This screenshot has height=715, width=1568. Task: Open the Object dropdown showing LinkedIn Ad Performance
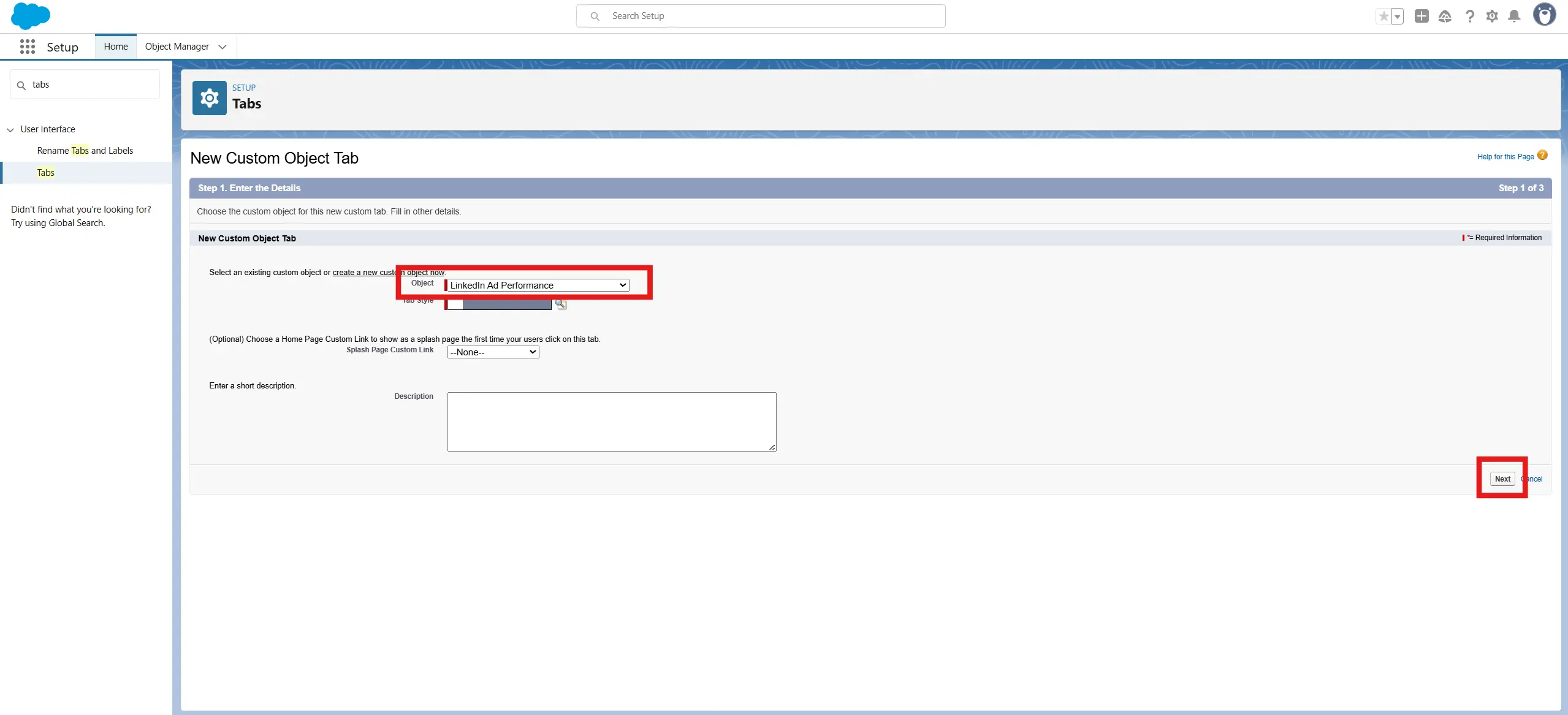point(538,286)
